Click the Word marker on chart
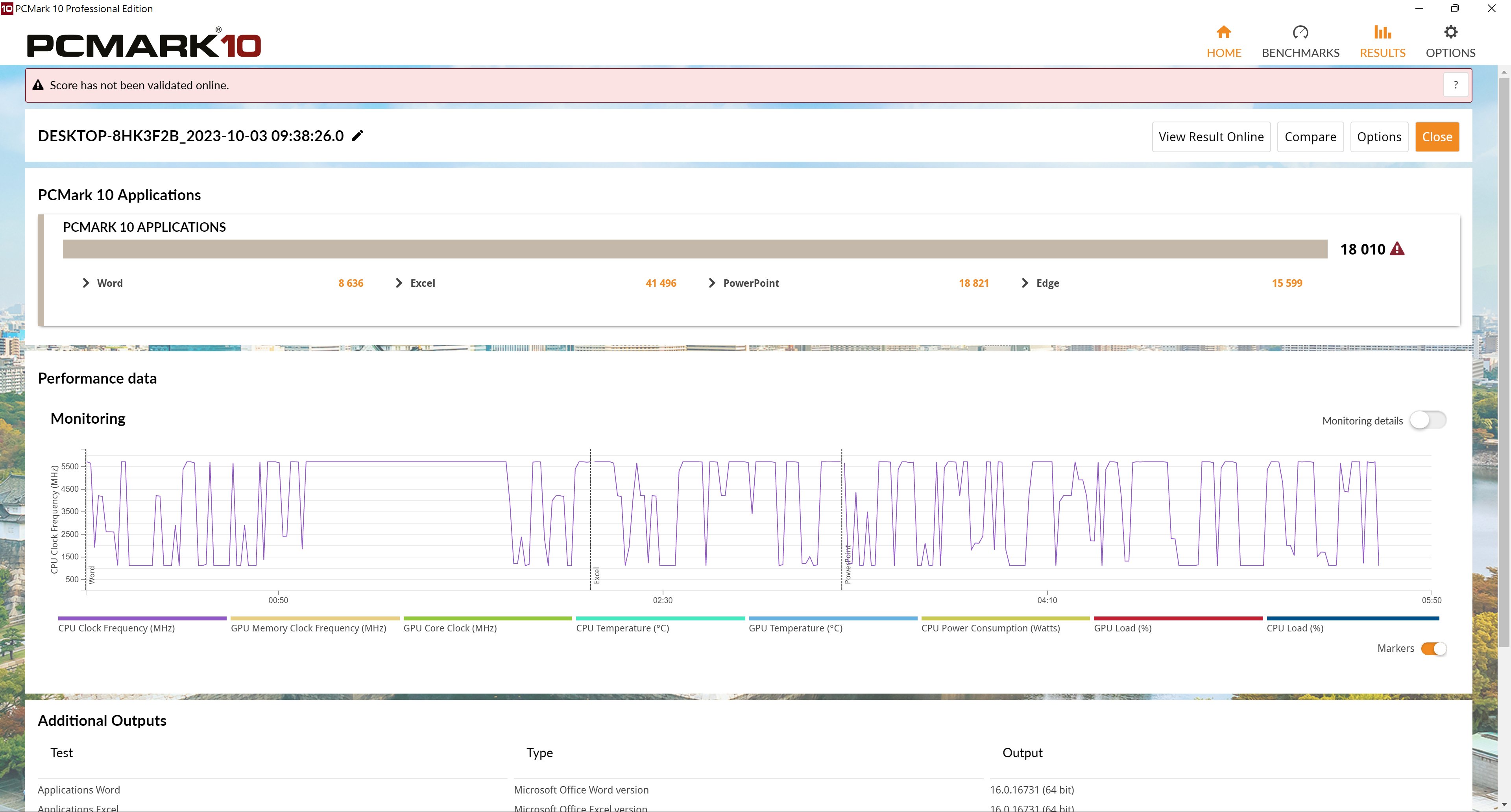 [92, 574]
